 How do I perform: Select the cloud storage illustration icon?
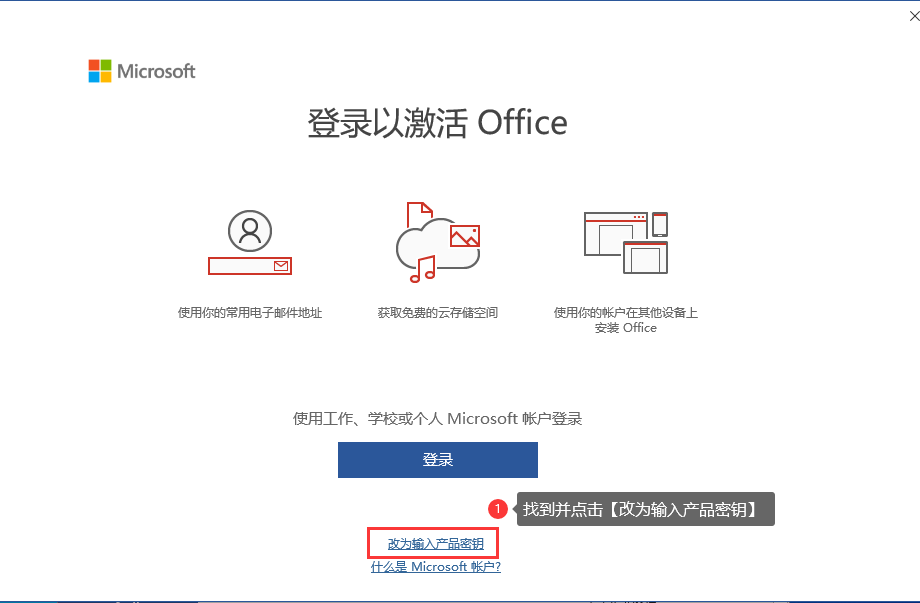(x=435, y=240)
